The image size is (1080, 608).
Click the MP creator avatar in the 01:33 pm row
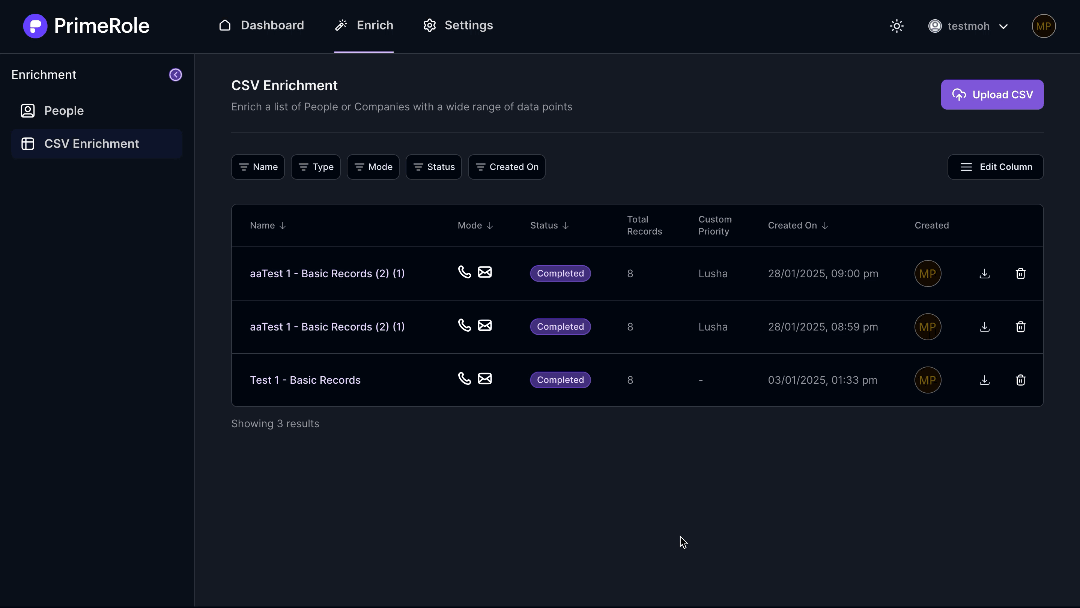(928, 380)
